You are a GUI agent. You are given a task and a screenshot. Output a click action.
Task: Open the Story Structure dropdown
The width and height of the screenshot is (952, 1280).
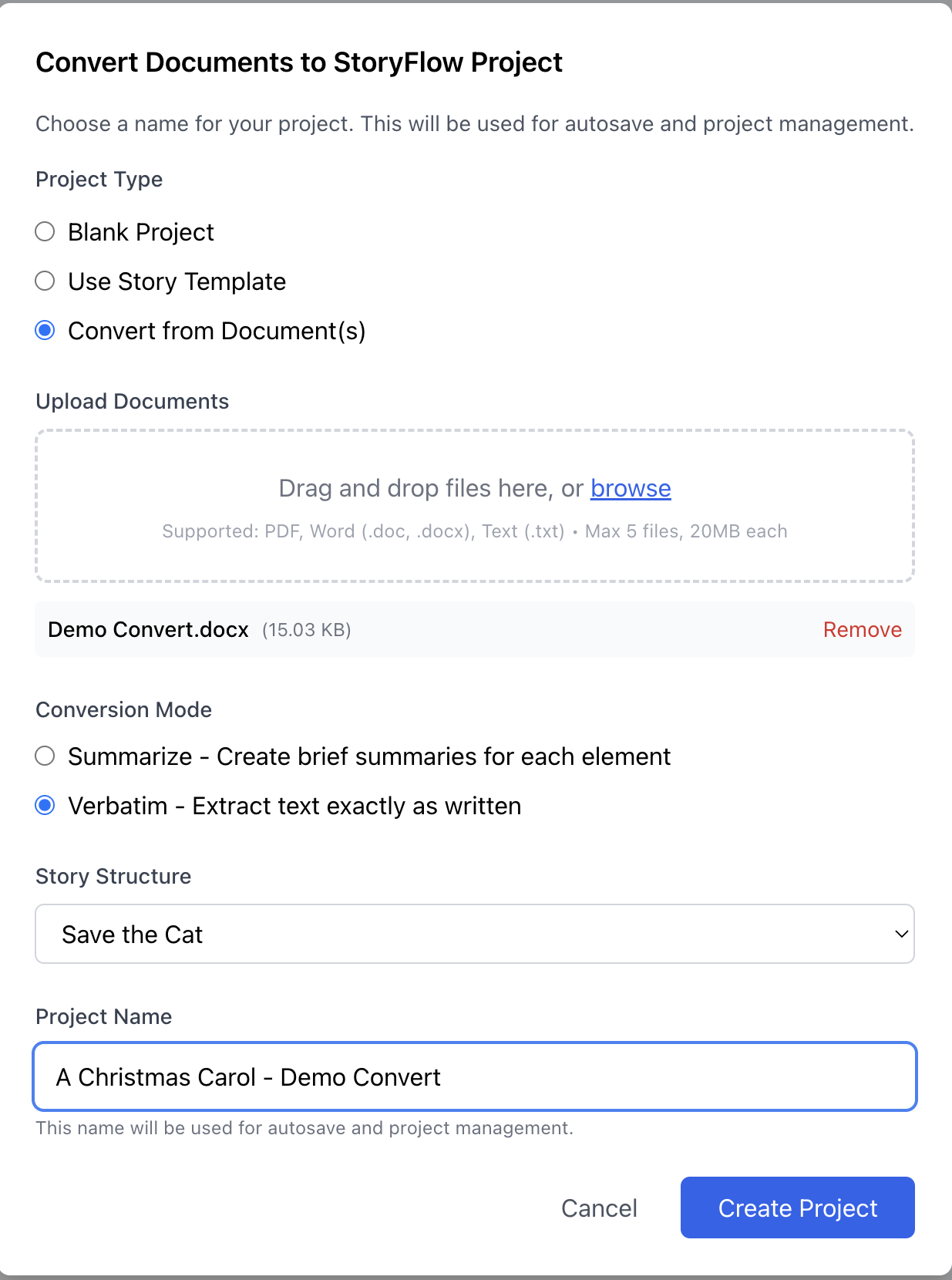[474, 934]
